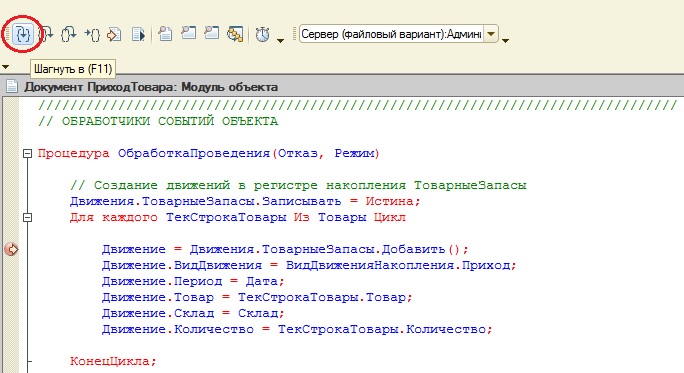The width and height of the screenshot is (684, 373).
Task: Click the line 'Движение.ВидДвижения = ВидДвиженияНакопления.Приход;'
Action: (x=309, y=265)
